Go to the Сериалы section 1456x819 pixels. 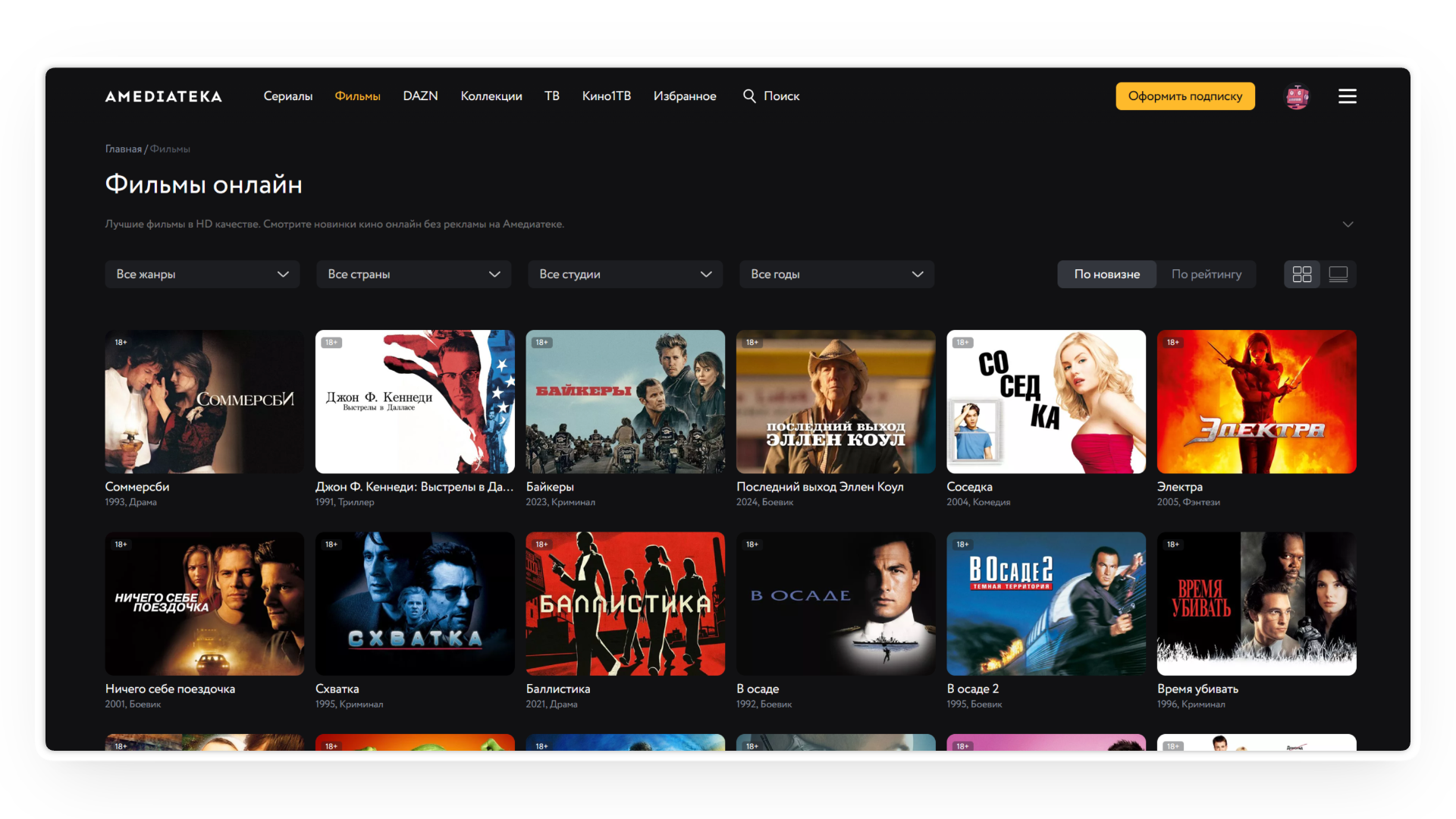click(288, 96)
